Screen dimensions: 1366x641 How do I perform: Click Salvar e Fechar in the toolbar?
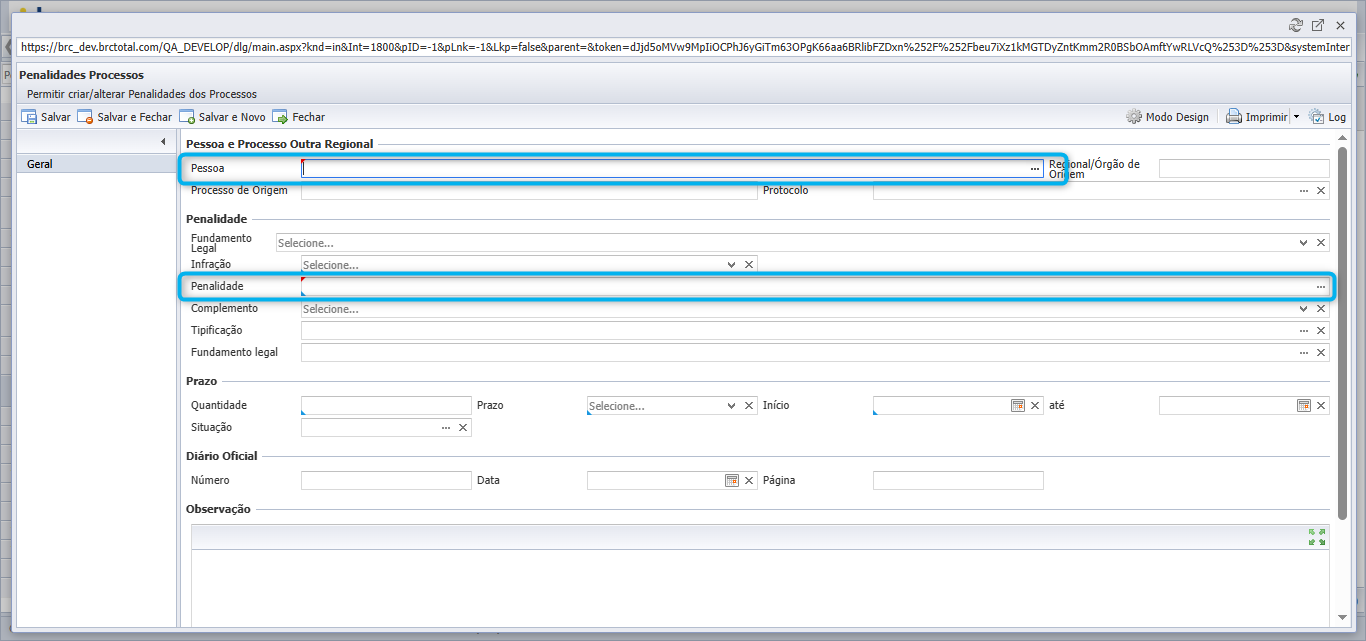pyautogui.click(x=125, y=117)
